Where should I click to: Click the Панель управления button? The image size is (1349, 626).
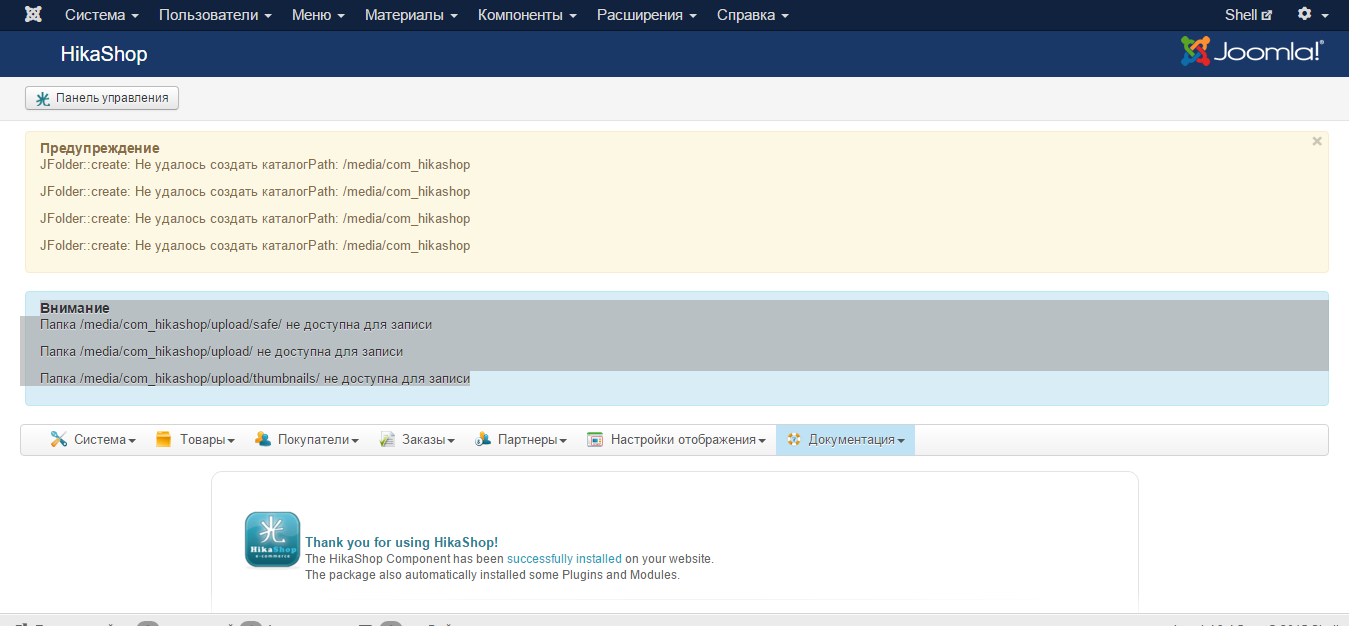(x=102, y=98)
